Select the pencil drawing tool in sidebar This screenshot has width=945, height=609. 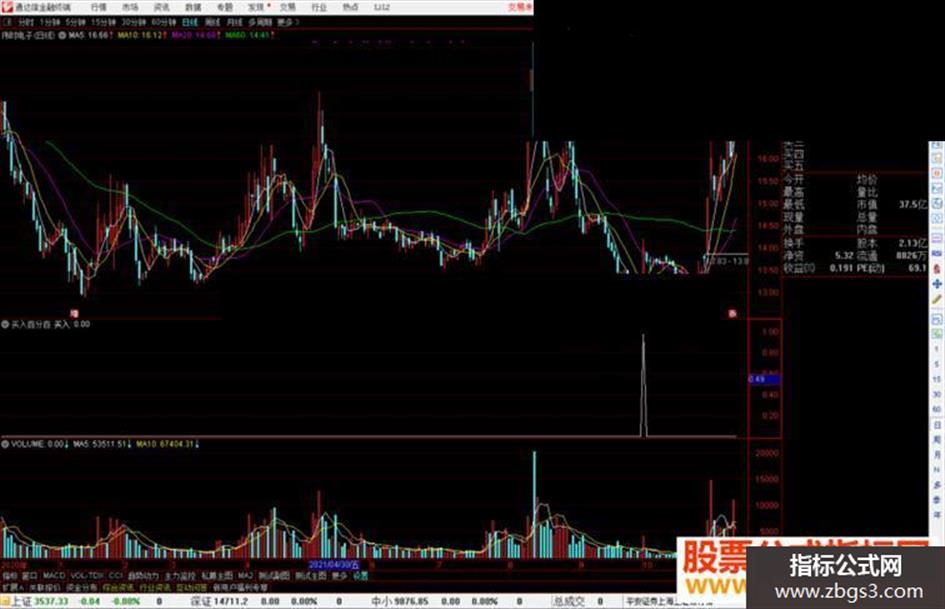pos(937,299)
